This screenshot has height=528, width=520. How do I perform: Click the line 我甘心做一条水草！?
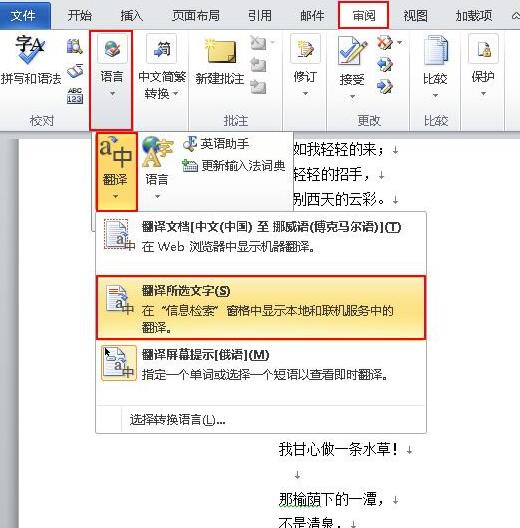338,449
